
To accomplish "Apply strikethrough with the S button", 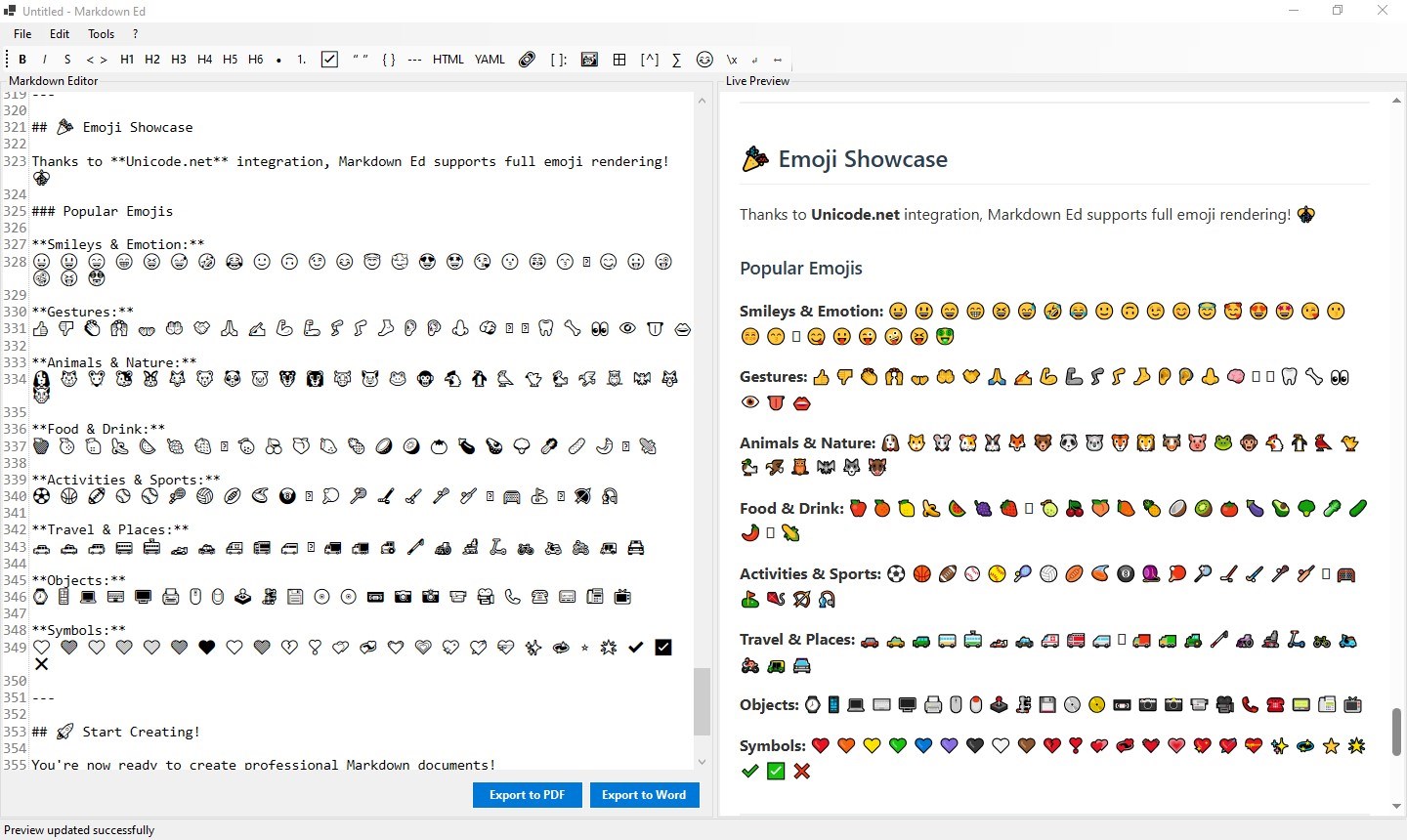I will point(67,60).
